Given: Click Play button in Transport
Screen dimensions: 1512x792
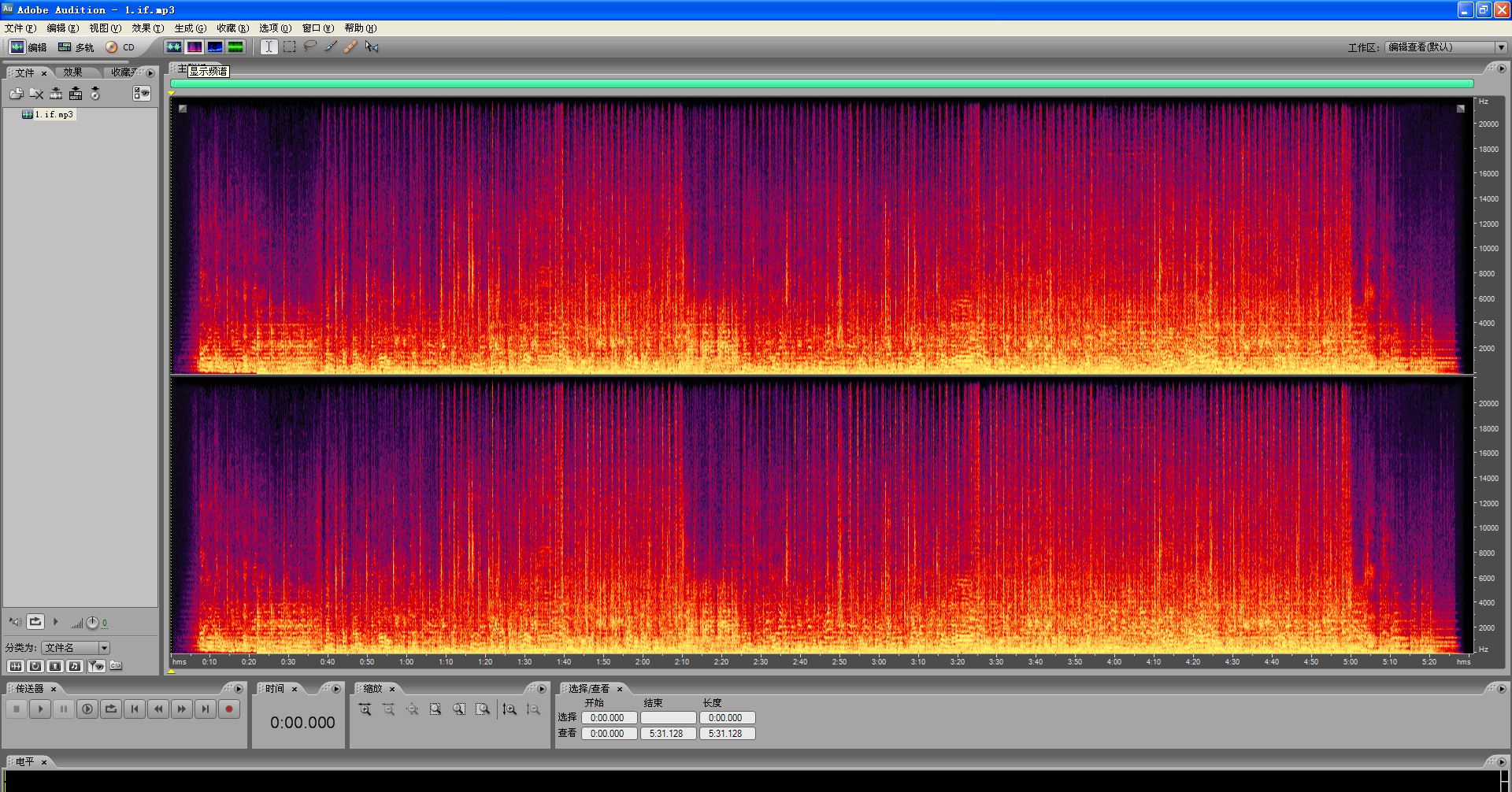Looking at the screenshot, I should click(x=40, y=709).
